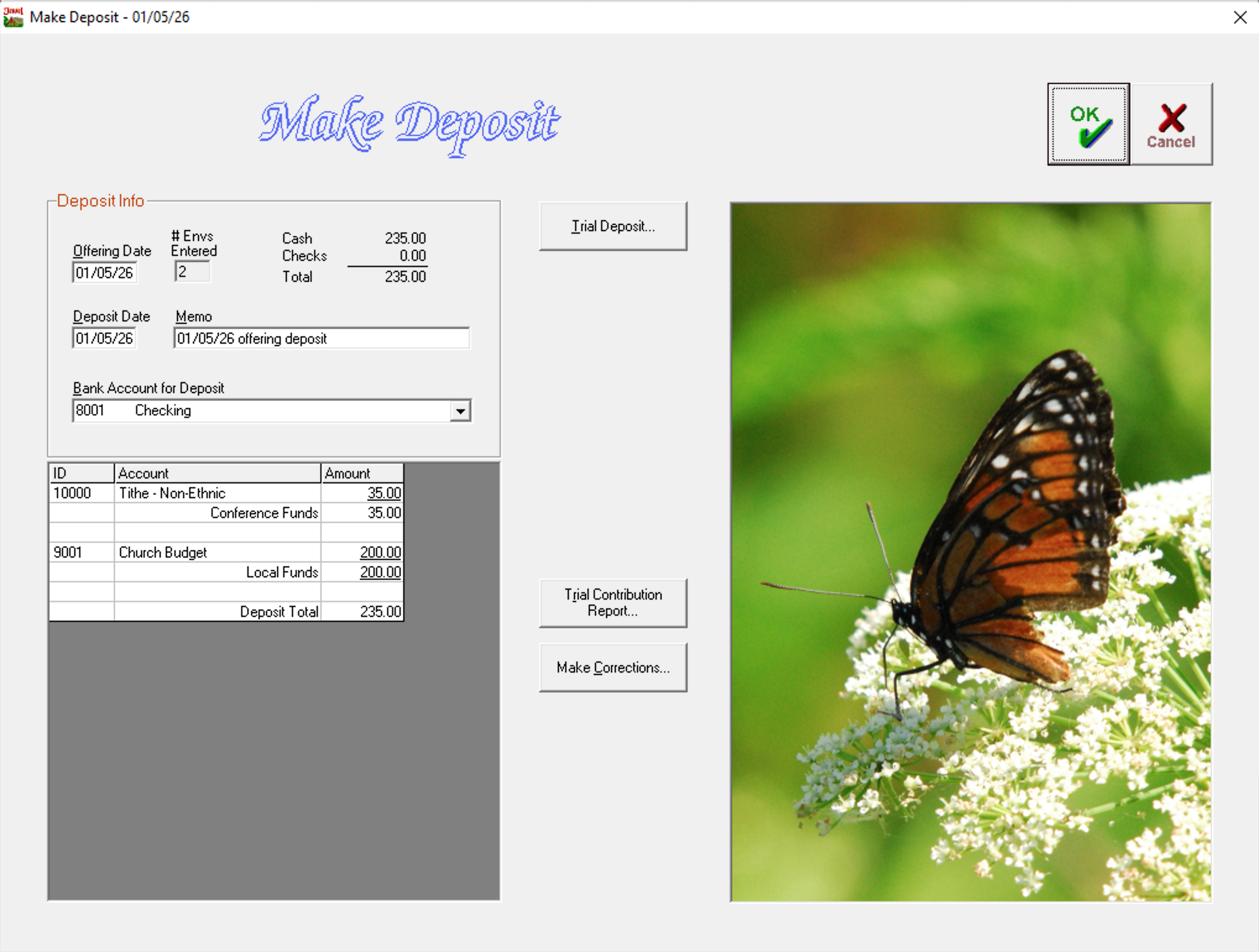Cancel the deposit with red X
This screenshot has height=952, width=1259.
(1171, 124)
